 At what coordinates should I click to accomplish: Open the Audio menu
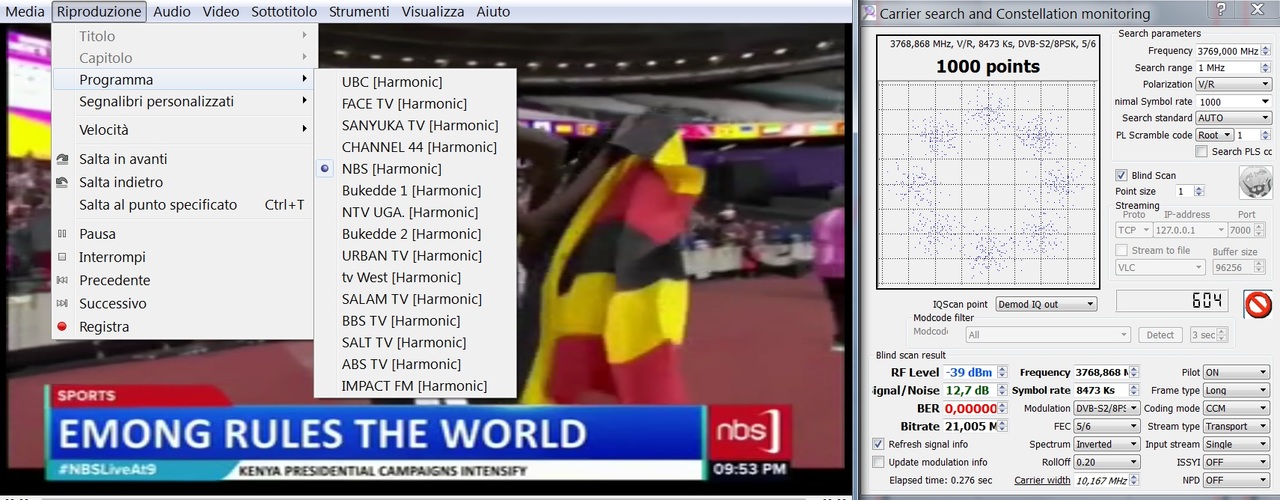coord(172,12)
